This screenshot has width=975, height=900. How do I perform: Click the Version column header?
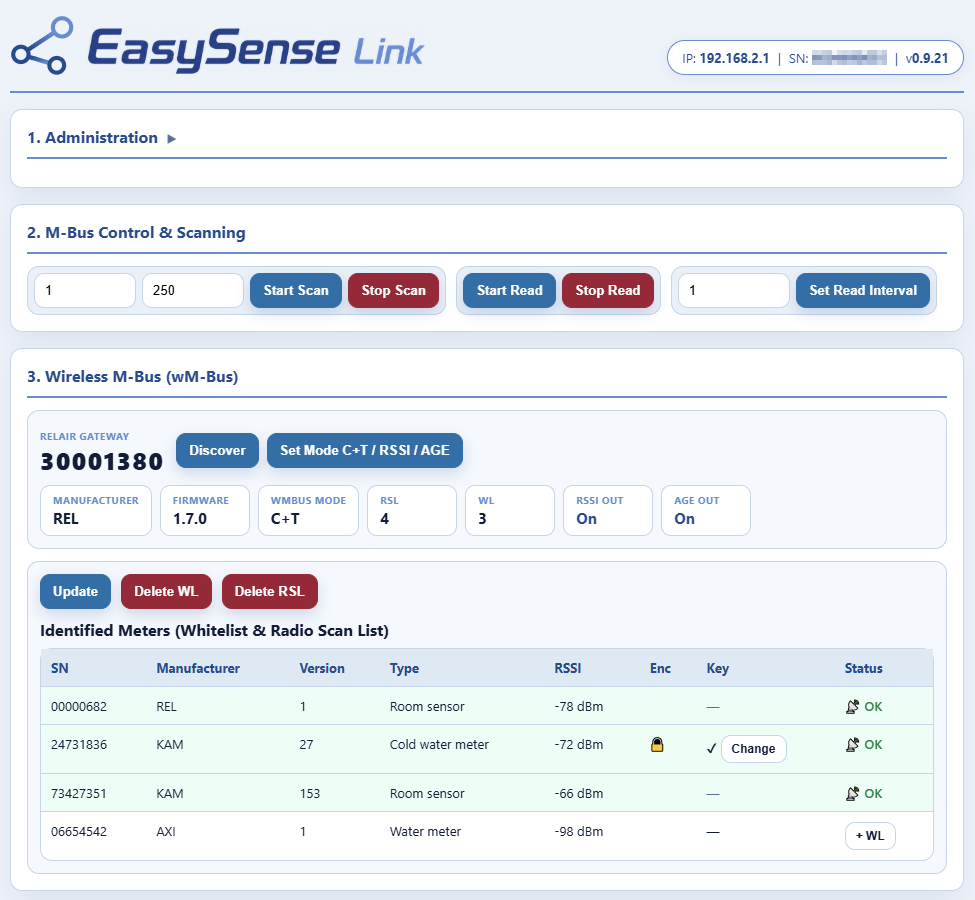pyautogui.click(x=321, y=669)
